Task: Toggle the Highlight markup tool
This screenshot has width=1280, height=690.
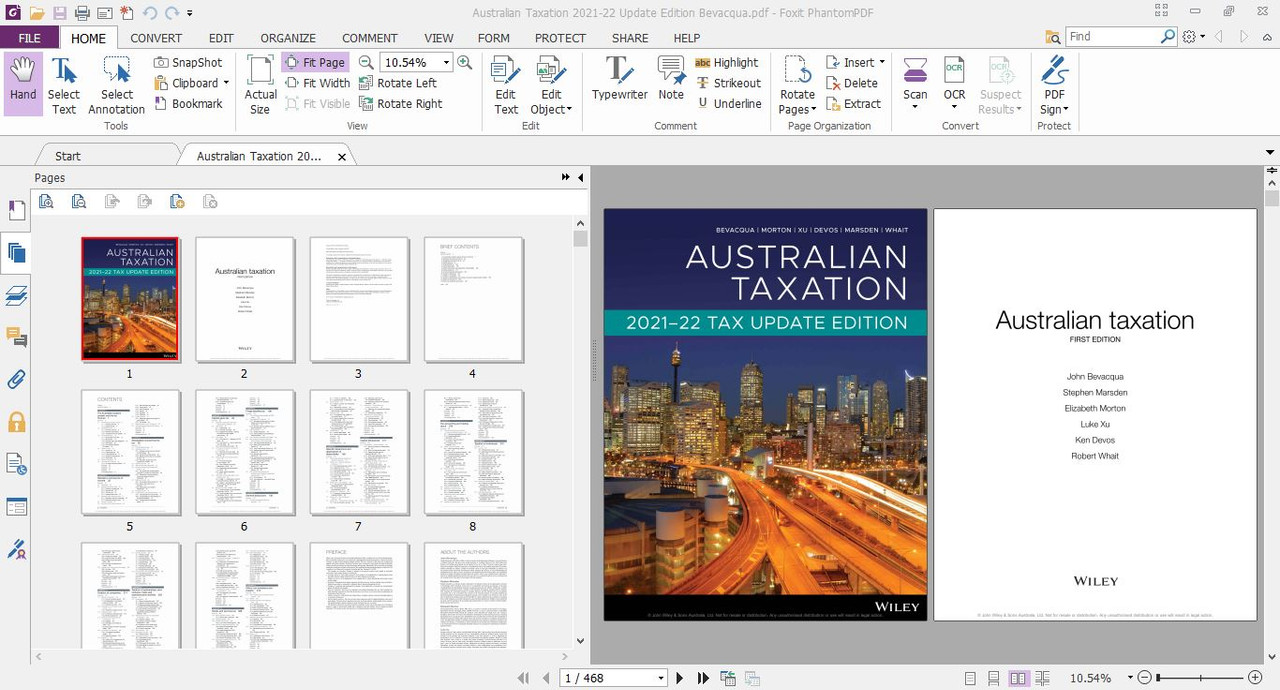Action: pos(727,62)
